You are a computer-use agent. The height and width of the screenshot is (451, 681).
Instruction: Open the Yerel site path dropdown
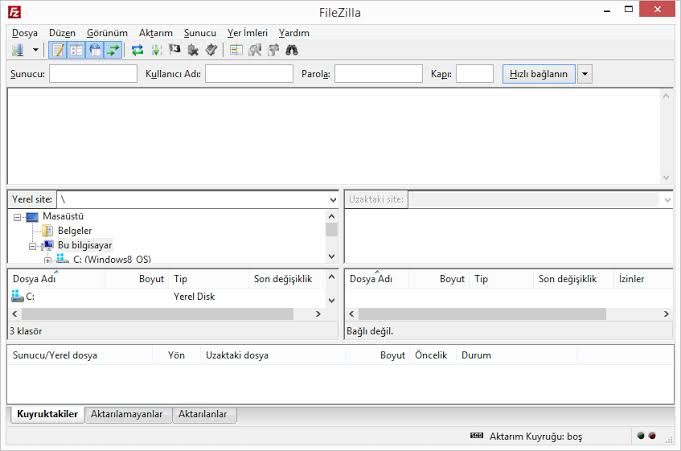click(x=333, y=200)
